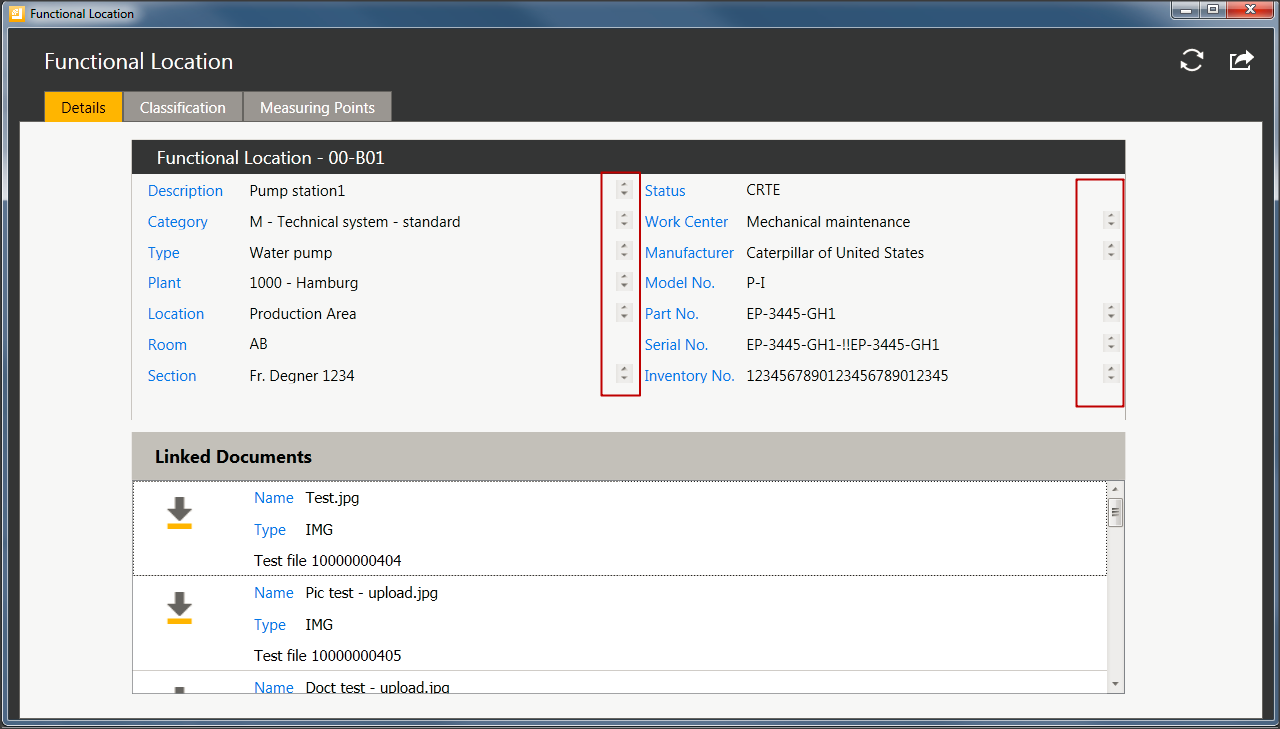Download the Pic test - upload.jpg document
The image size is (1280, 729).
[x=179, y=607]
